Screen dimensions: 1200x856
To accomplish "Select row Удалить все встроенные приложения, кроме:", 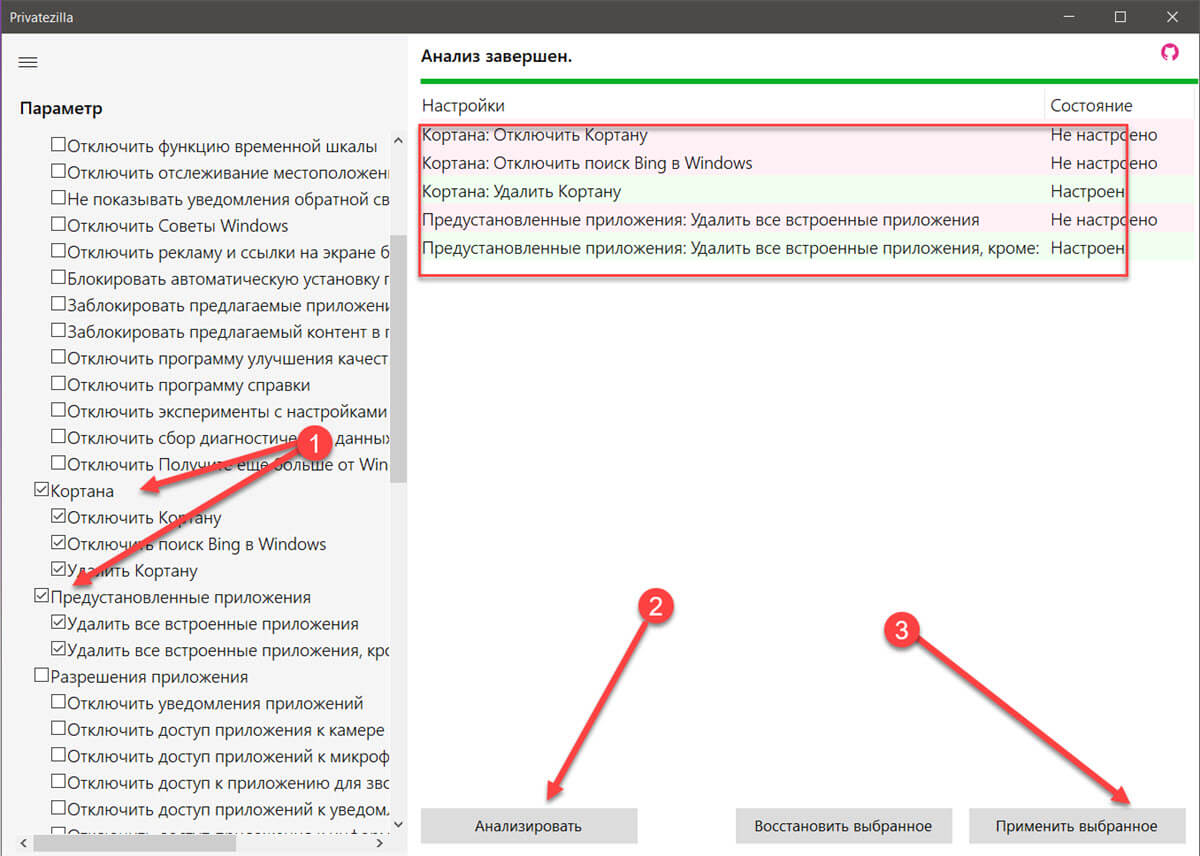I will pos(807,248).
